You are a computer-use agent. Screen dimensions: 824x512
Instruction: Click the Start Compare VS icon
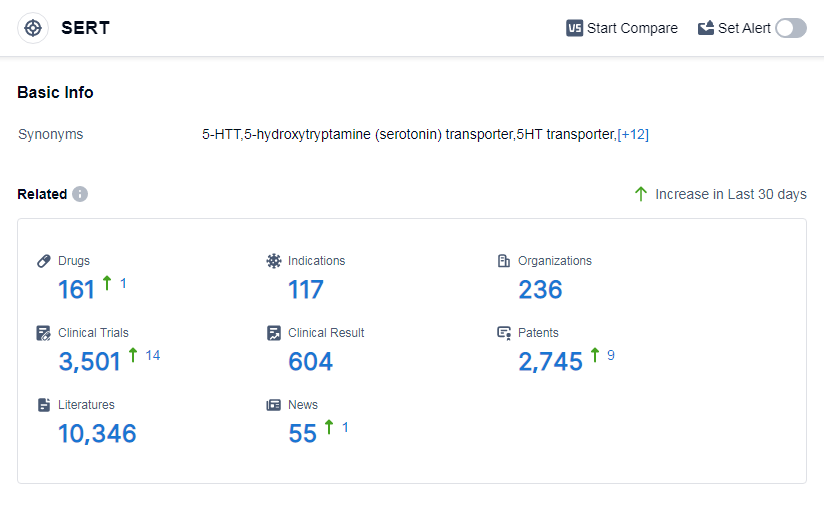pyautogui.click(x=575, y=28)
